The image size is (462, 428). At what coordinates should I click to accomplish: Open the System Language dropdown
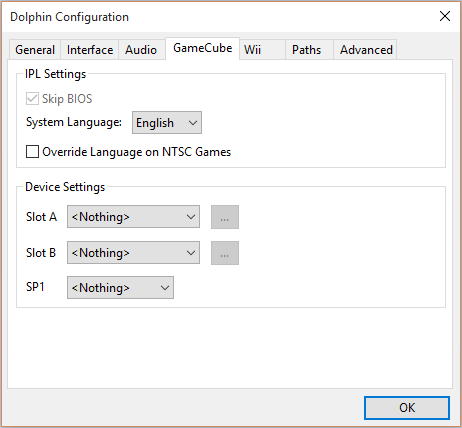click(167, 123)
